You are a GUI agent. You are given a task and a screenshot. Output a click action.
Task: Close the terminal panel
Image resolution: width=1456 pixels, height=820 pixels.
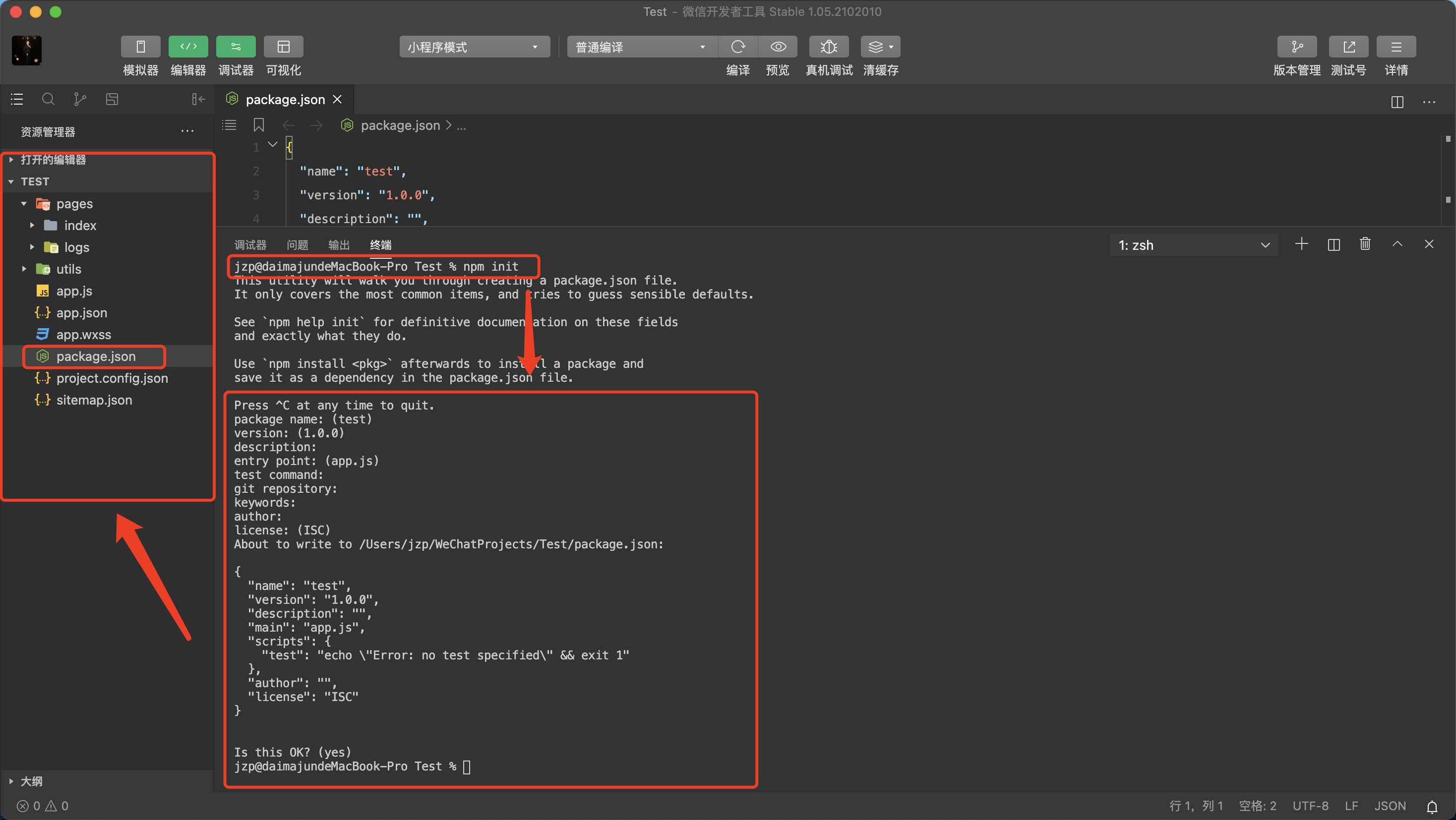(1429, 244)
